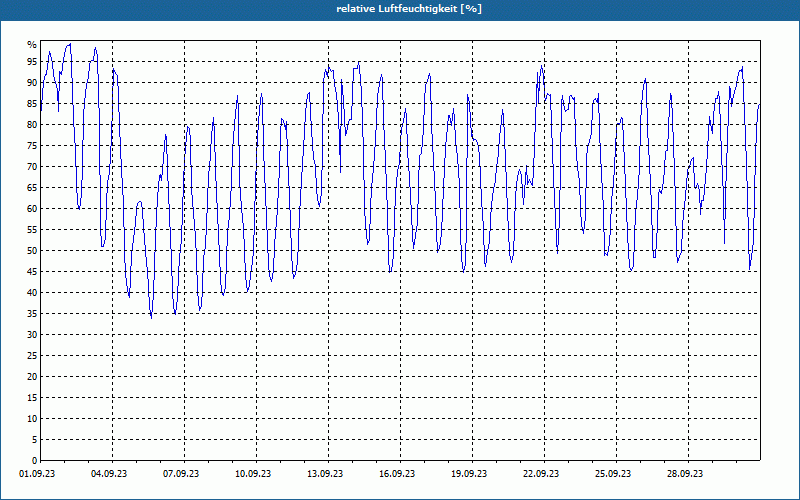Click the '5' y-axis value
800x500 pixels.
coord(34,440)
